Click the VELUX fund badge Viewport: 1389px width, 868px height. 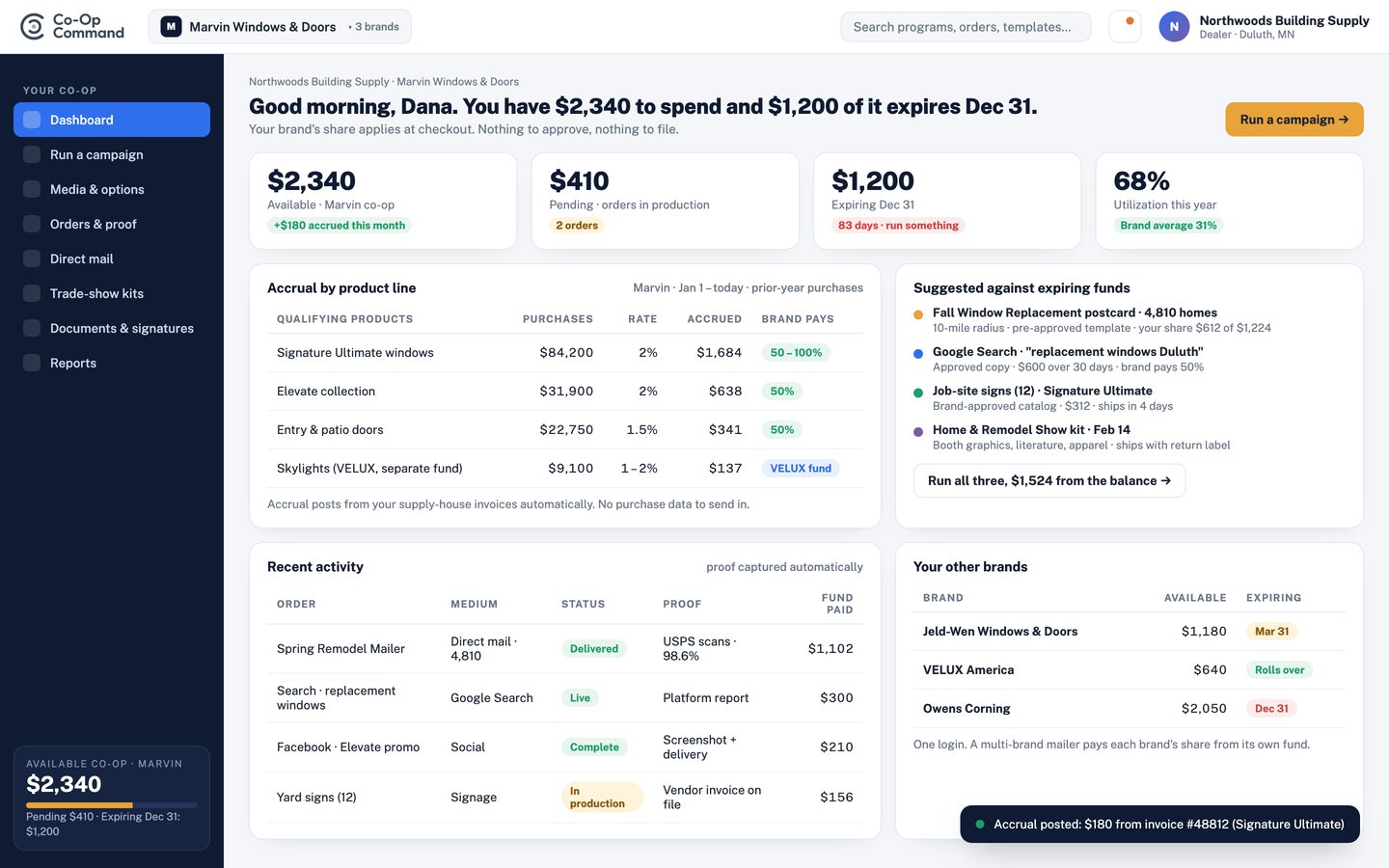801,469
